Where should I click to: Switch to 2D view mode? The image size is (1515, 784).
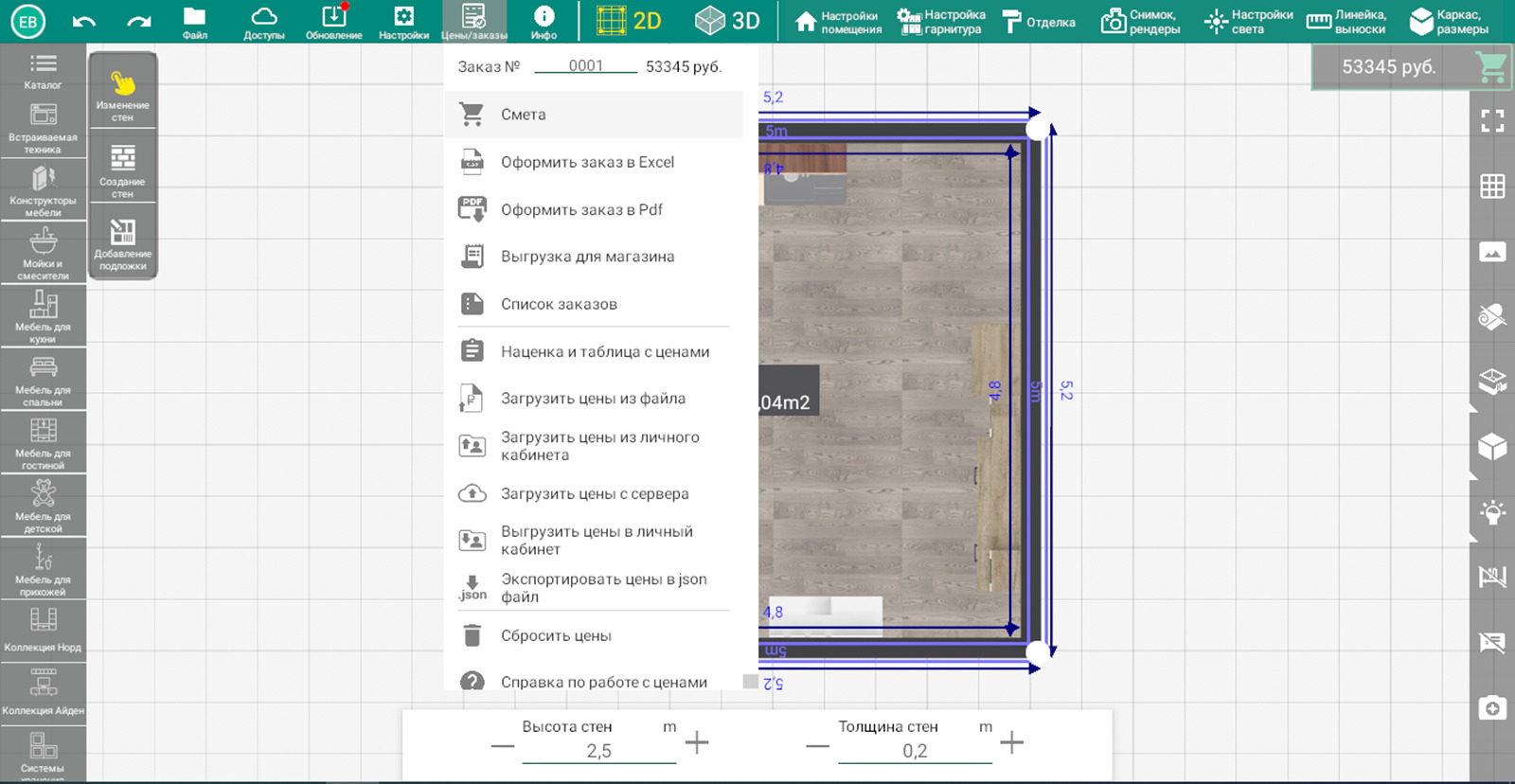tap(629, 21)
